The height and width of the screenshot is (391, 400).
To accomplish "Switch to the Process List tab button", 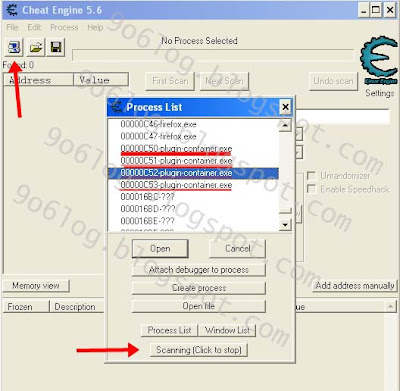I will 169,330.
